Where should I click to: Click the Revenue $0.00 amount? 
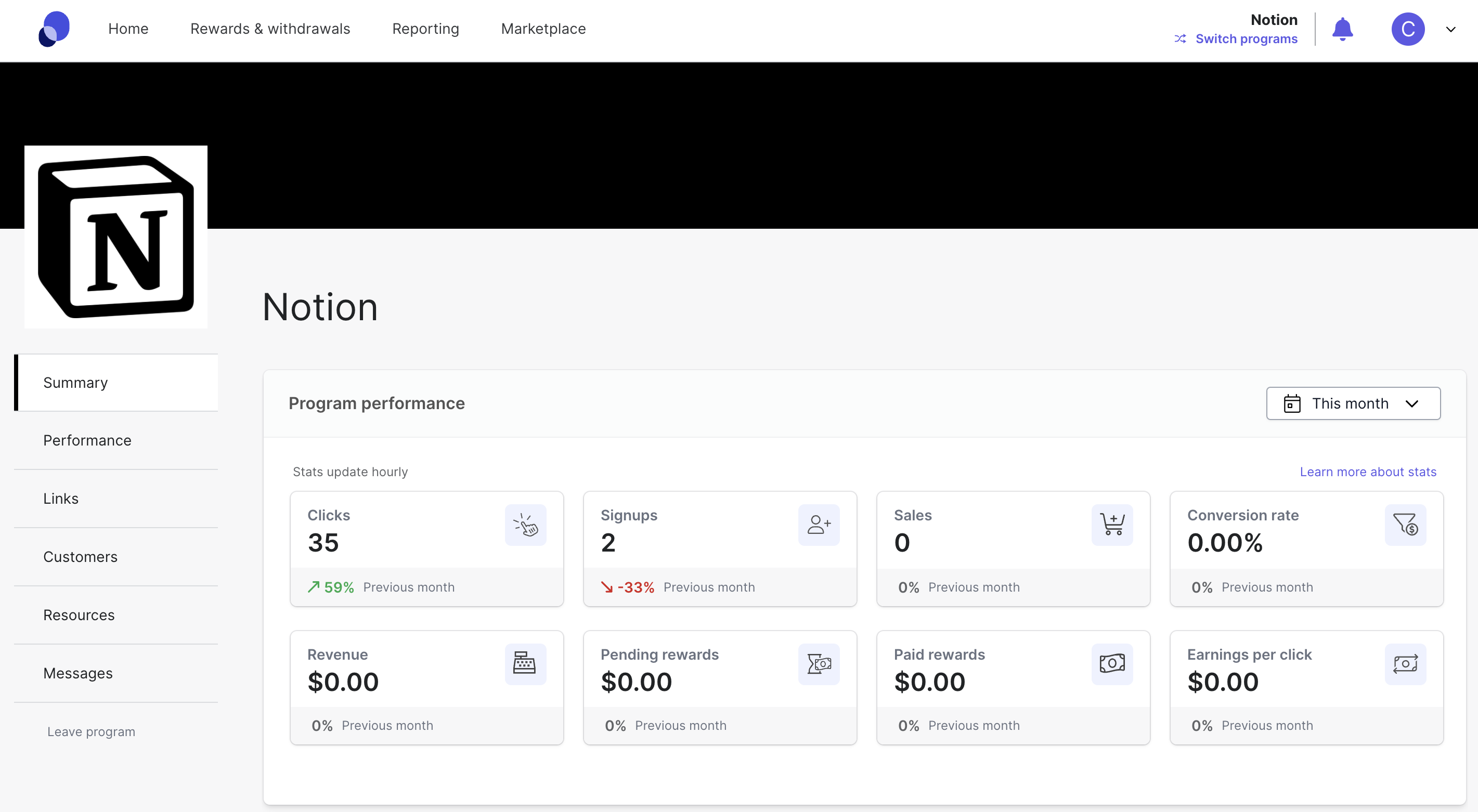click(343, 682)
